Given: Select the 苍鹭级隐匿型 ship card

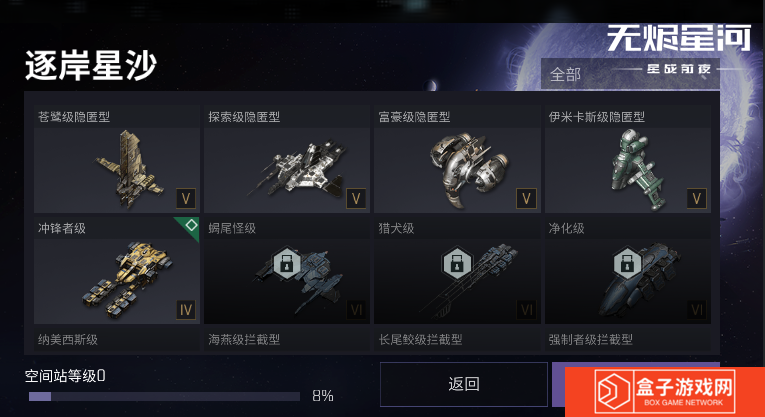Looking at the screenshot, I should pos(117,159).
